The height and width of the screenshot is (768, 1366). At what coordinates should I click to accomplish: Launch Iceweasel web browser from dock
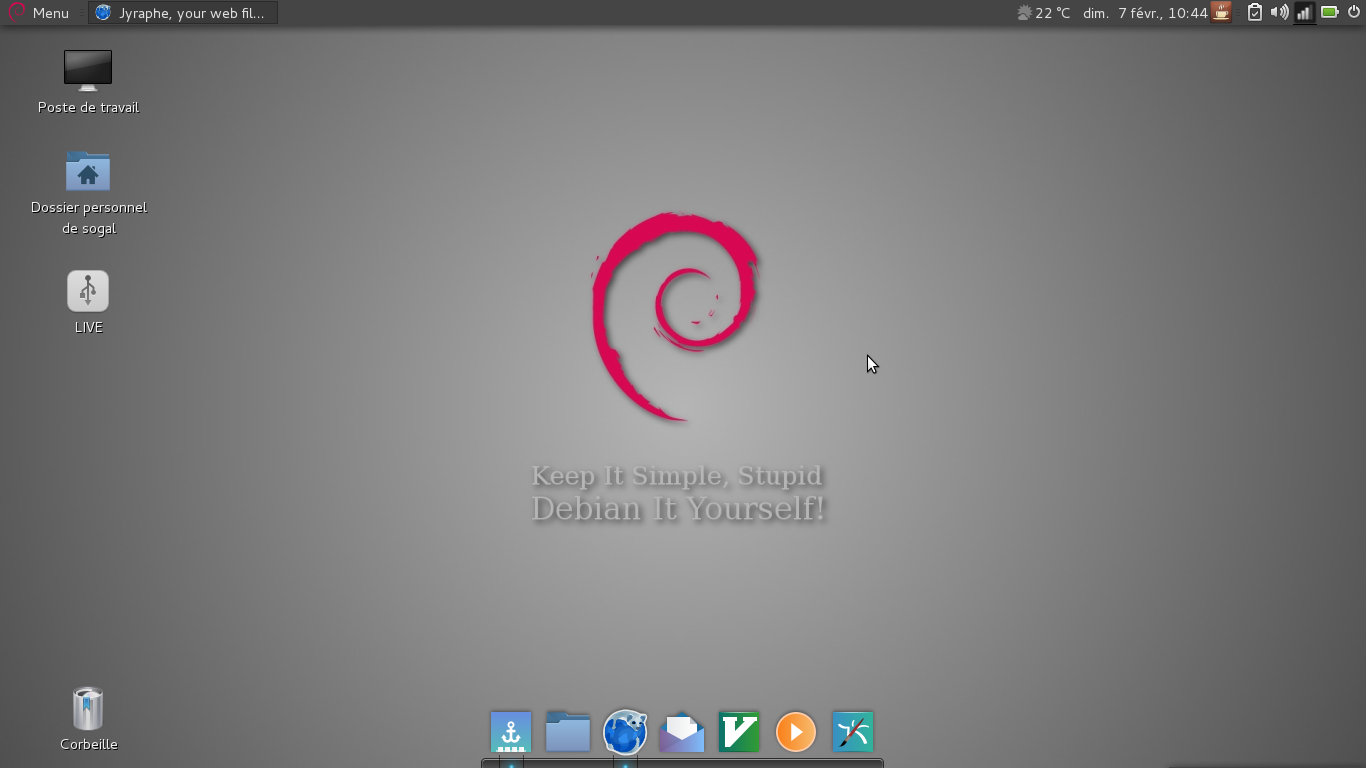point(625,732)
